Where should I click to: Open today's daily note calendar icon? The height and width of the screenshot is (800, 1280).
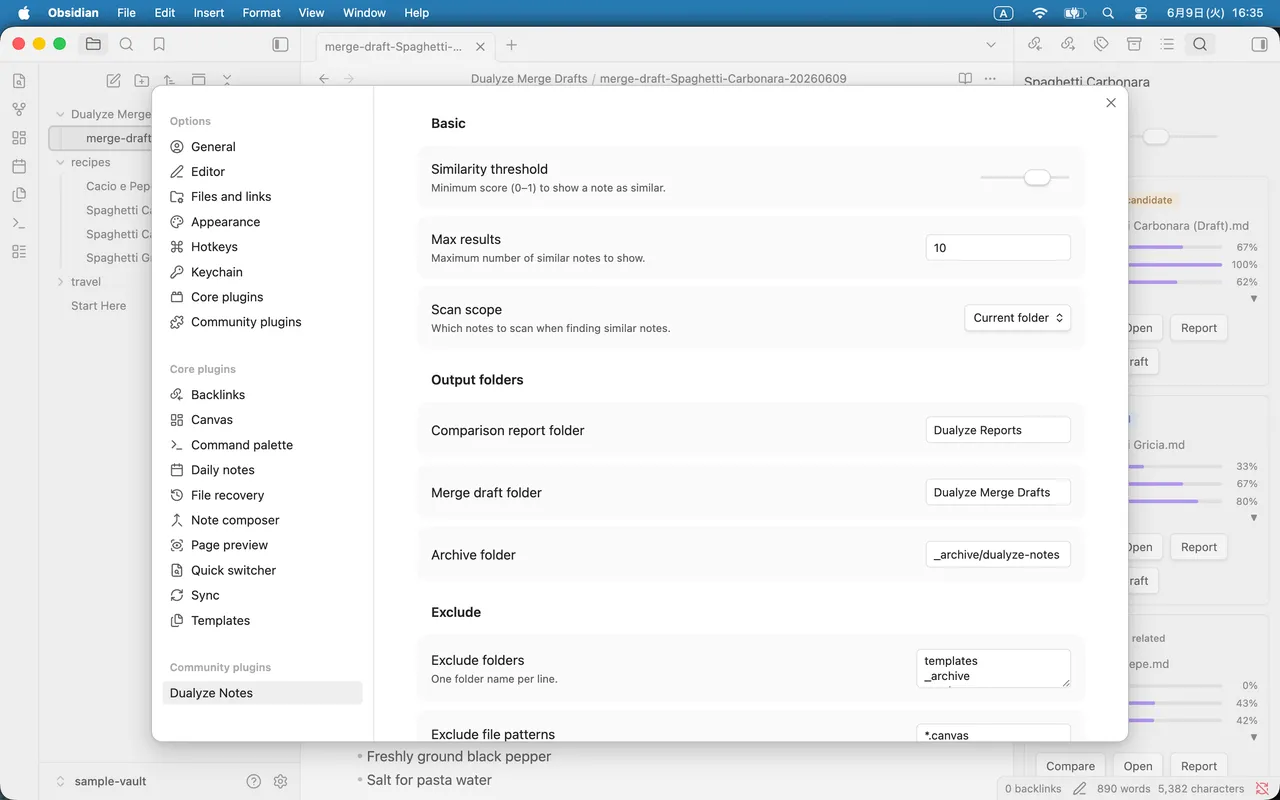[19, 166]
